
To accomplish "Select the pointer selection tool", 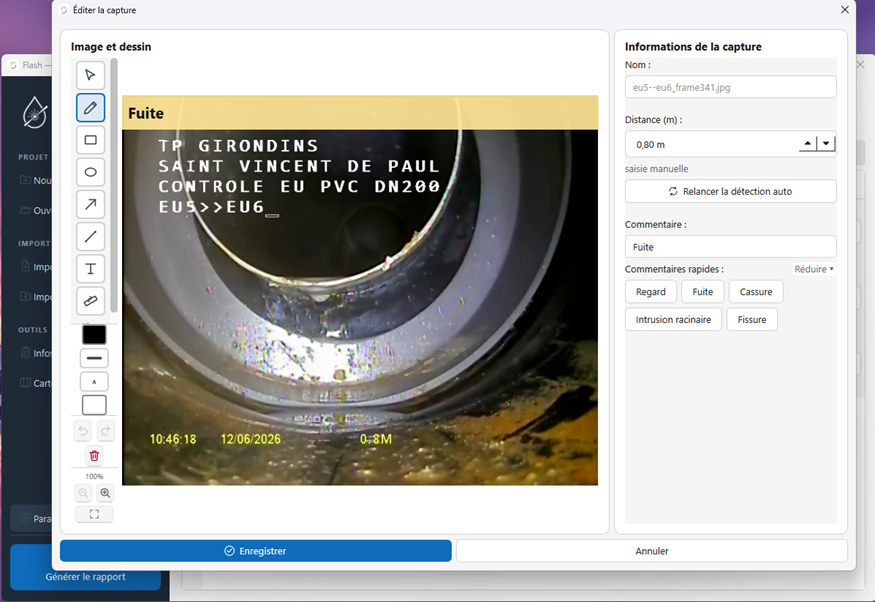I will [x=90, y=75].
